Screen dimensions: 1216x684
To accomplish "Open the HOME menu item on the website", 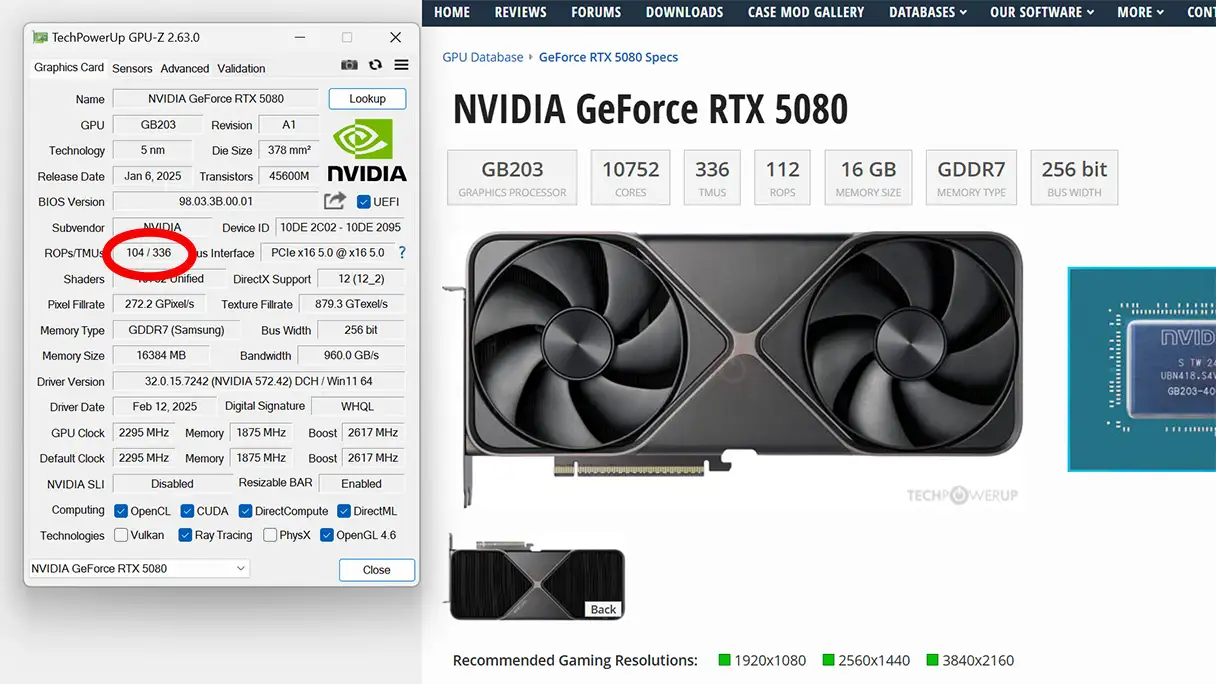I will point(452,12).
